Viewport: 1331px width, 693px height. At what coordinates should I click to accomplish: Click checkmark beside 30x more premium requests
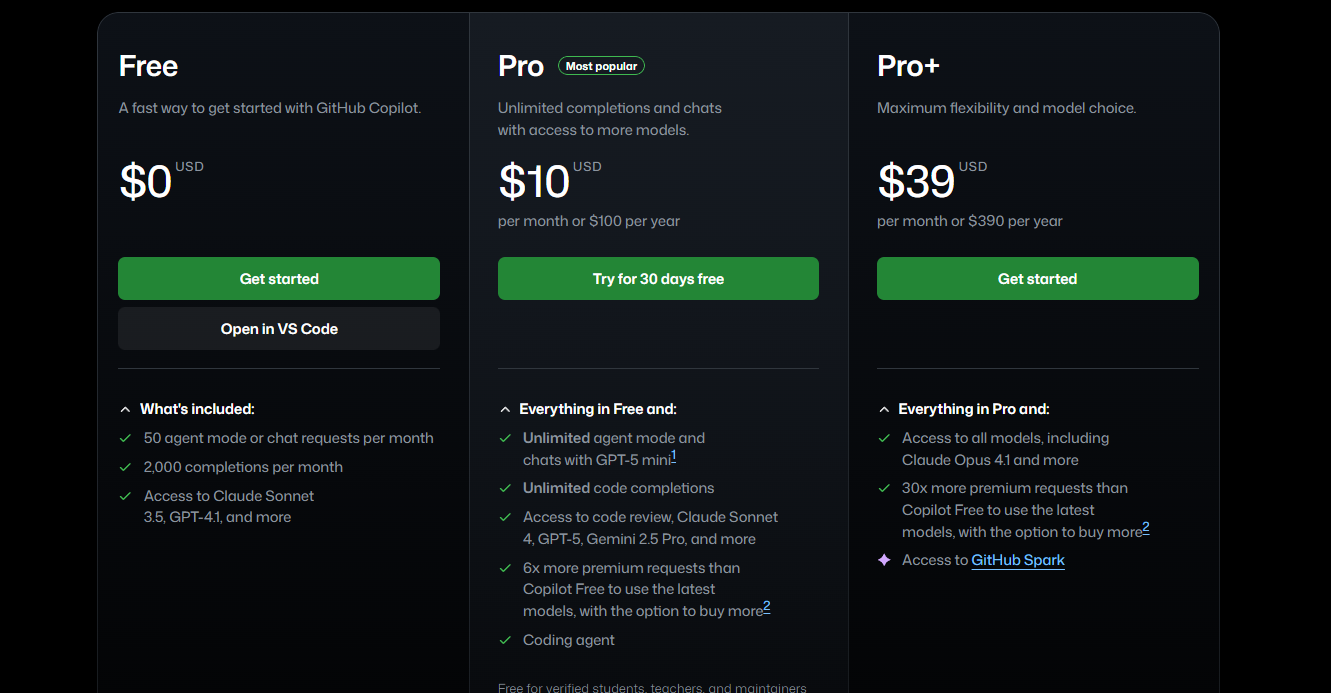coord(884,488)
